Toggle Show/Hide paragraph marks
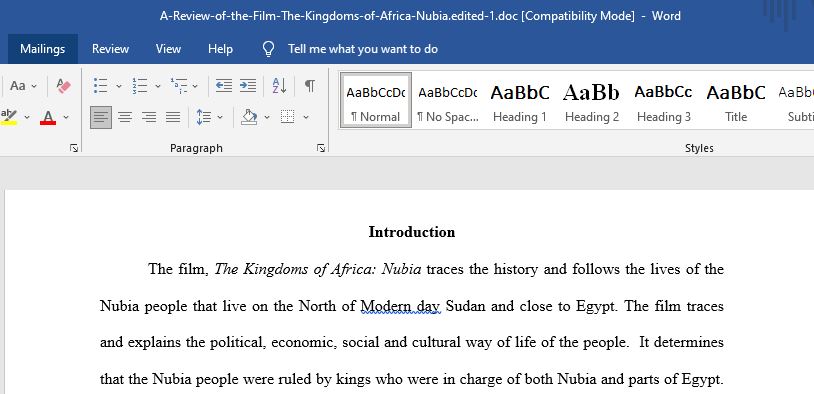This screenshot has height=394, width=814. click(x=309, y=86)
